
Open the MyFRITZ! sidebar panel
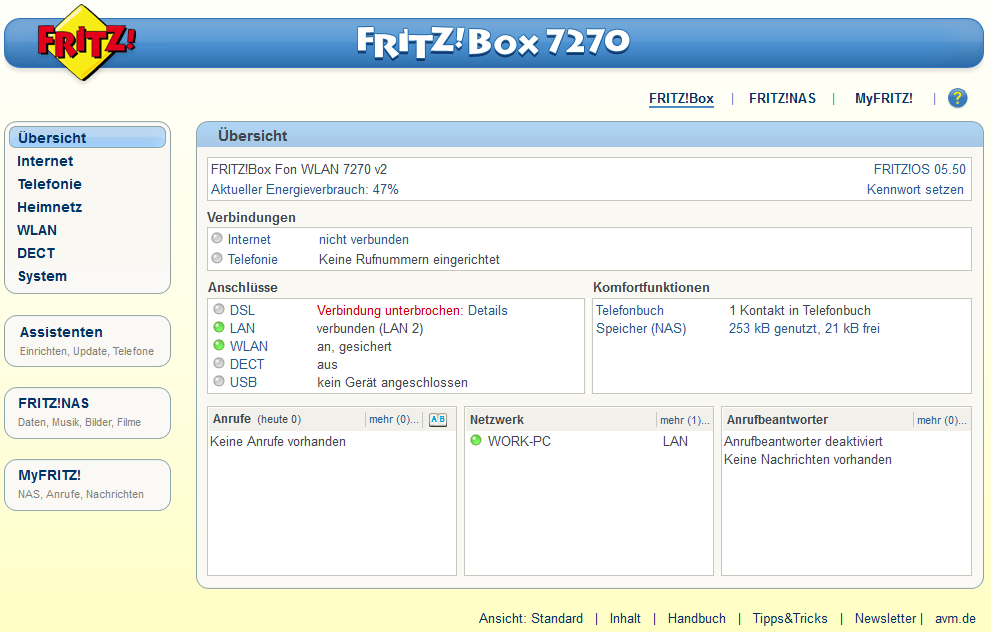(87, 485)
